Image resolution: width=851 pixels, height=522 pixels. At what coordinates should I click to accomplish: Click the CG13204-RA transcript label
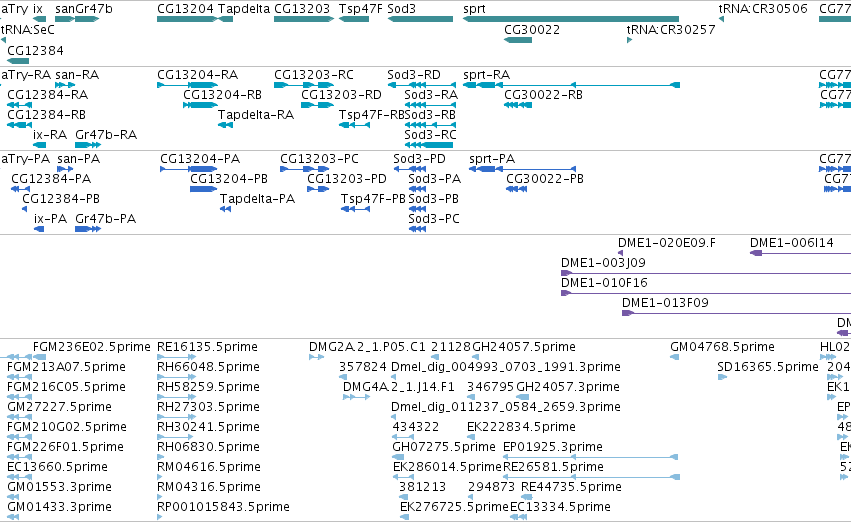(198, 75)
